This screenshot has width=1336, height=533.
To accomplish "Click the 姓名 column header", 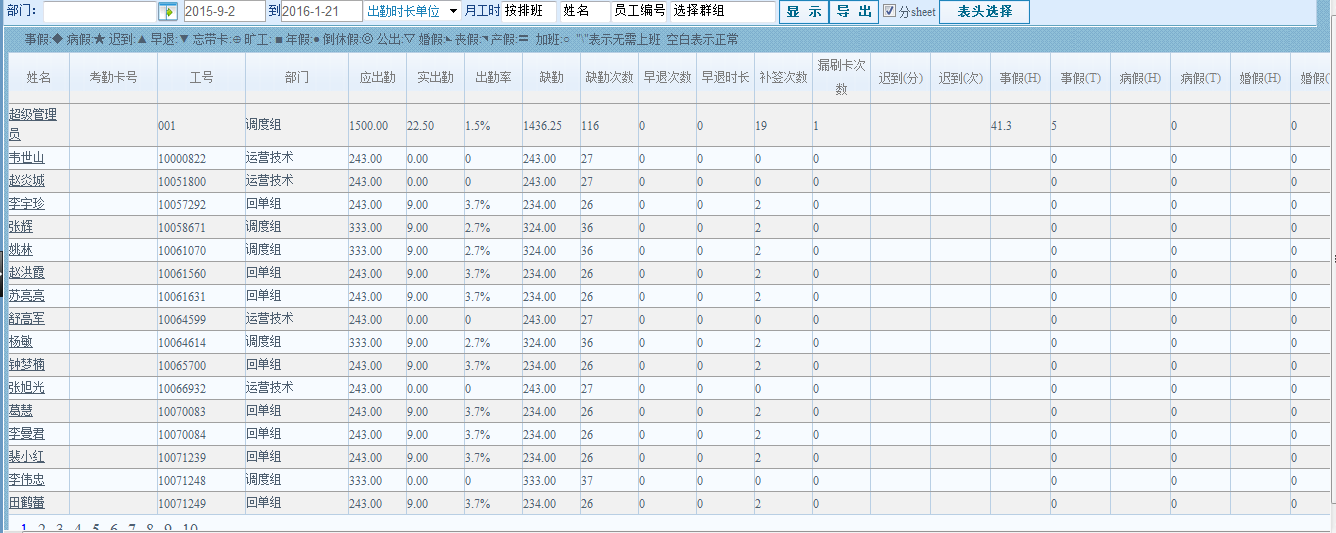I will pyautogui.click(x=39, y=77).
